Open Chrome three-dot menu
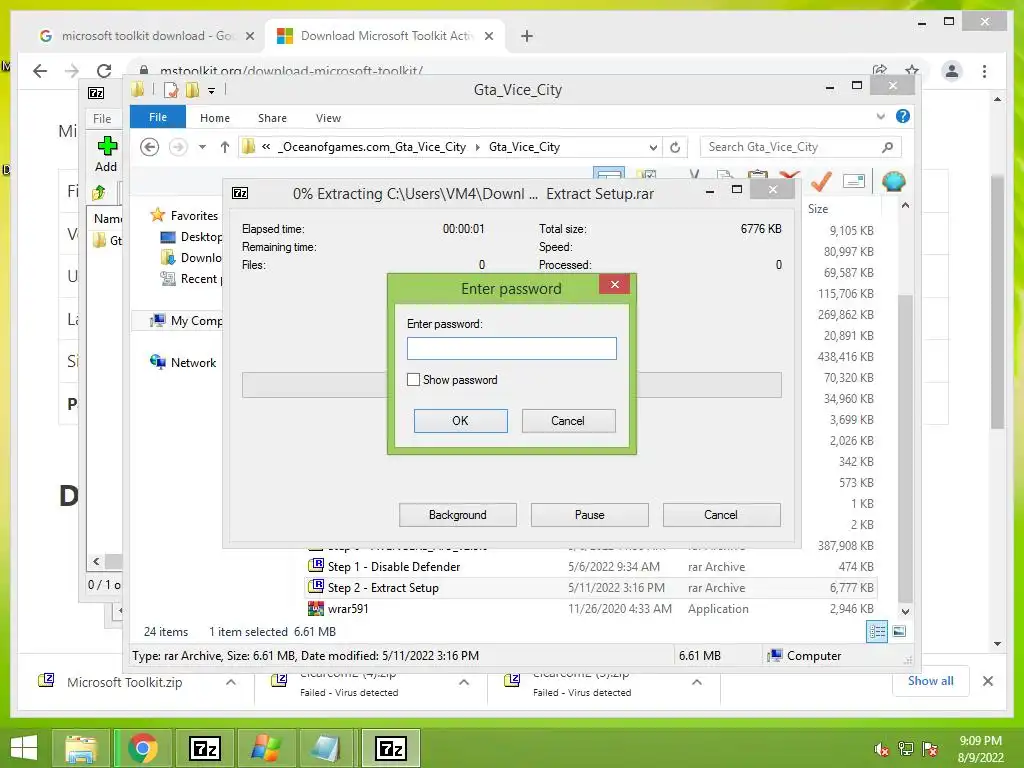1024x768 pixels. coord(984,71)
